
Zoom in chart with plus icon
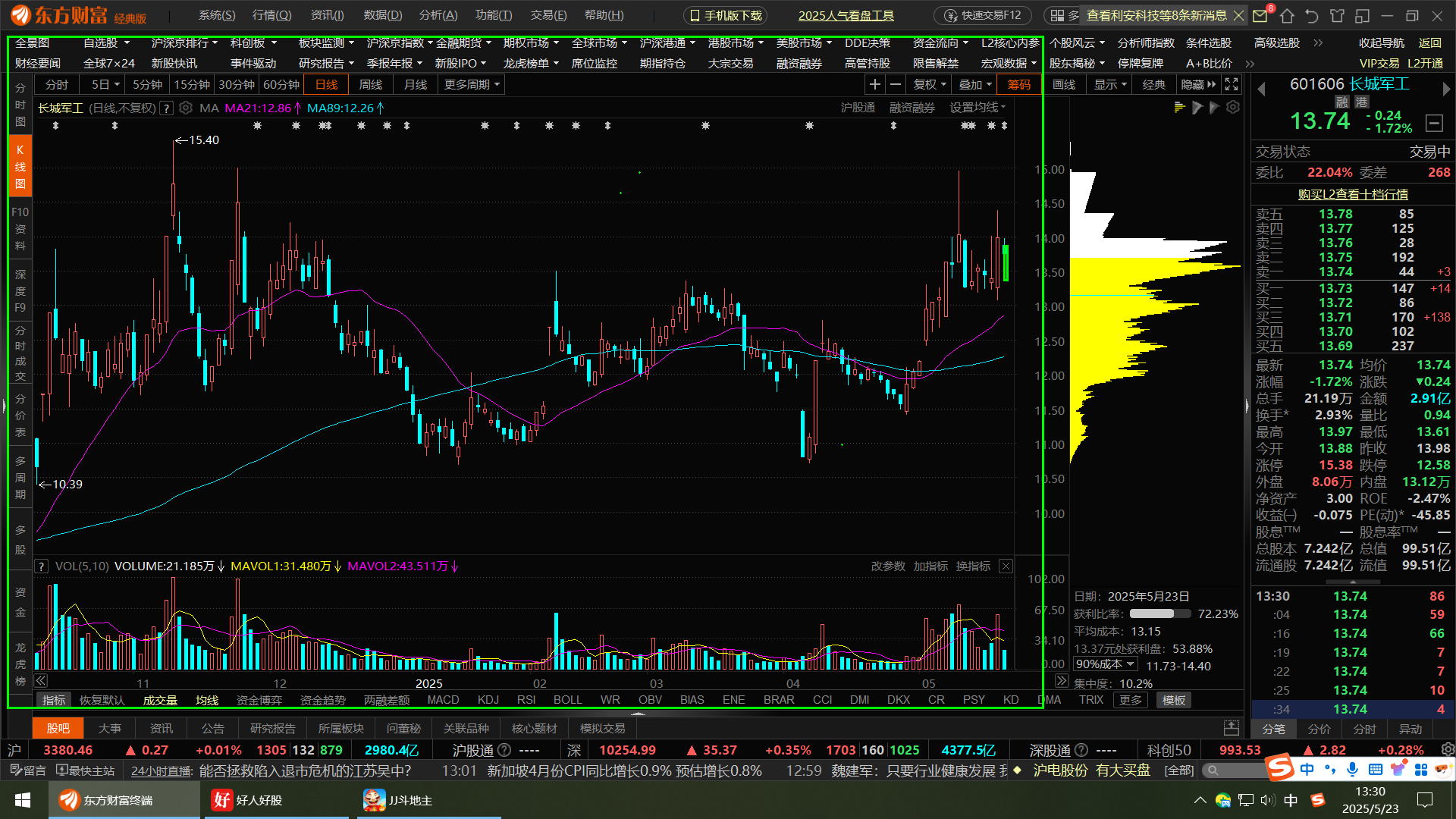click(875, 84)
